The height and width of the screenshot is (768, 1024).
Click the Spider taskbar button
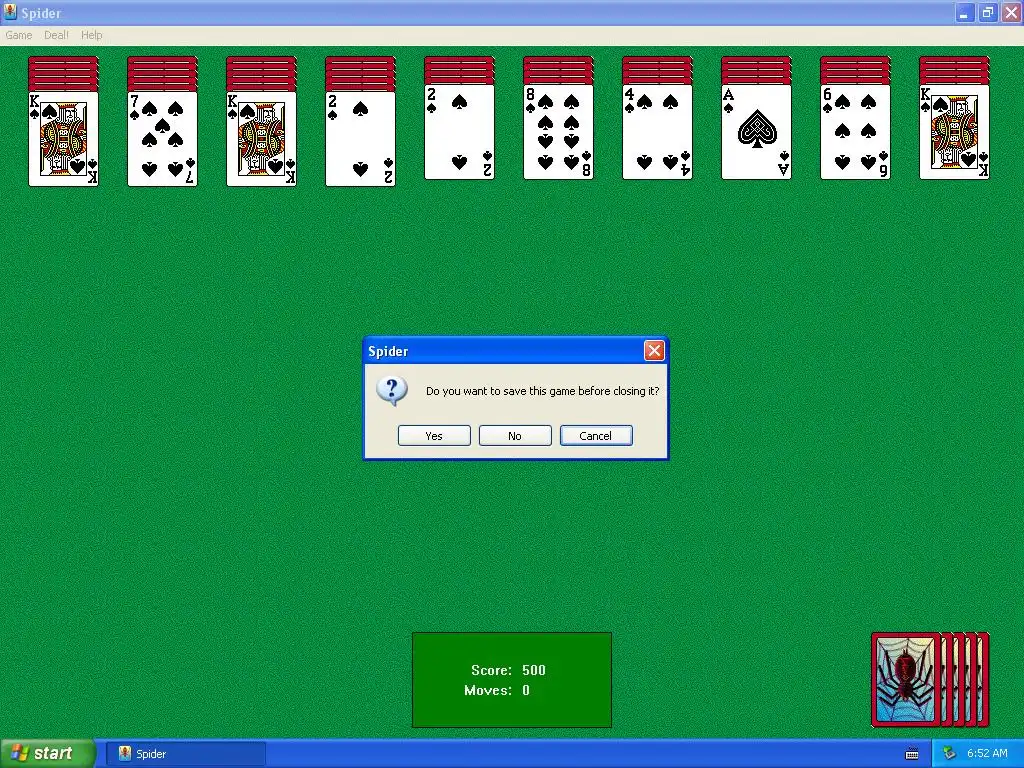tap(185, 754)
